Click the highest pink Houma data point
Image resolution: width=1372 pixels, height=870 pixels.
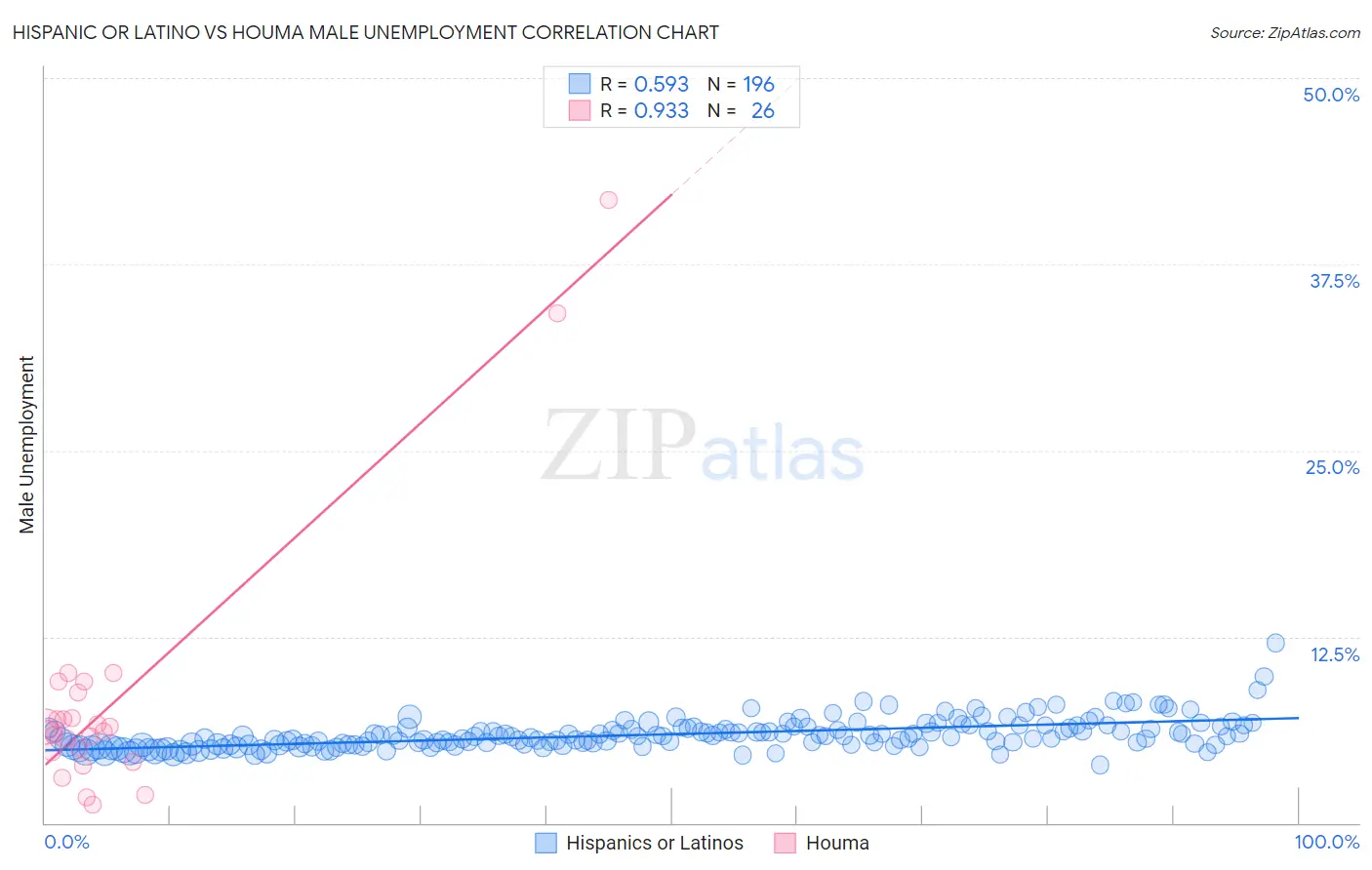pos(609,200)
